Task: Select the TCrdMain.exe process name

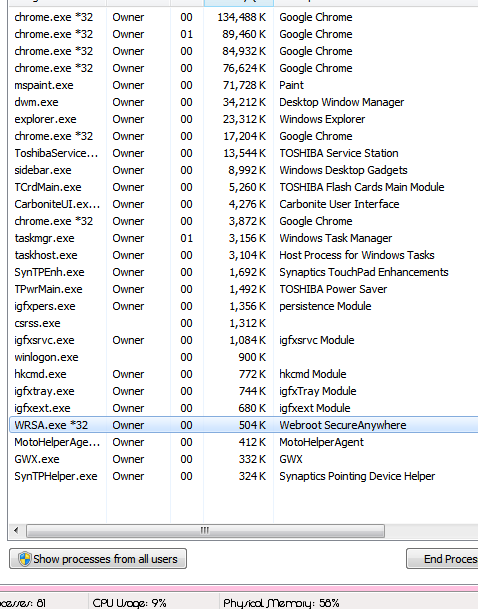Action: point(48,187)
